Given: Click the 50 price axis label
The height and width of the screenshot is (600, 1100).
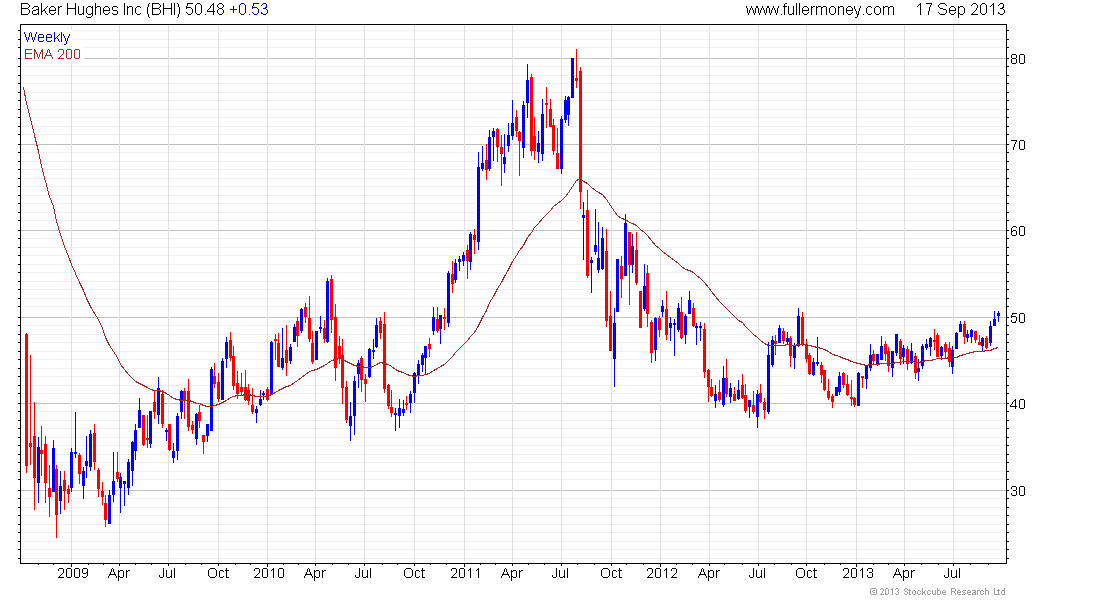Looking at the screenshot, I should point(1017,318).
